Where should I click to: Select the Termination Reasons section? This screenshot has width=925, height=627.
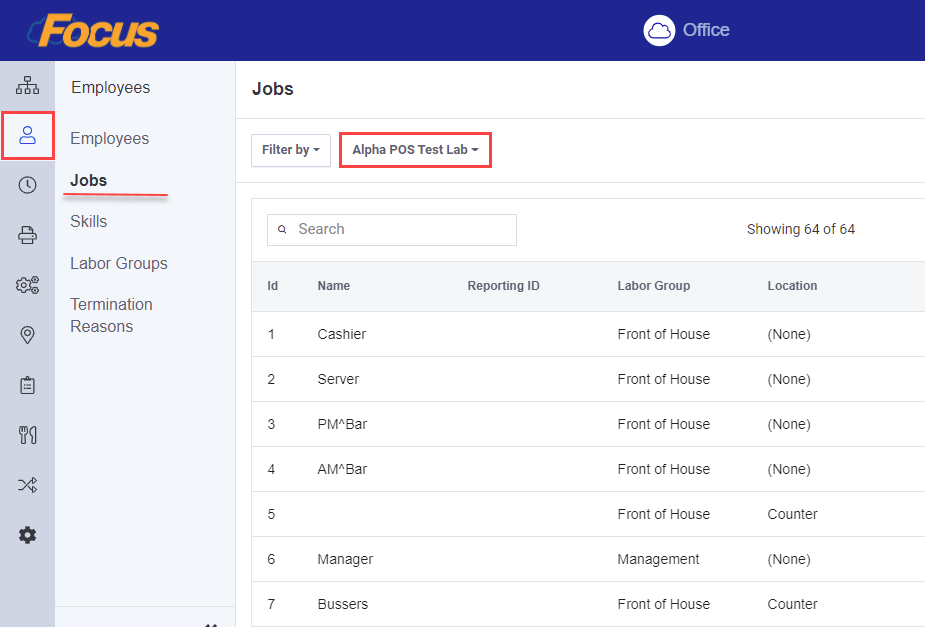pos(111,314)
